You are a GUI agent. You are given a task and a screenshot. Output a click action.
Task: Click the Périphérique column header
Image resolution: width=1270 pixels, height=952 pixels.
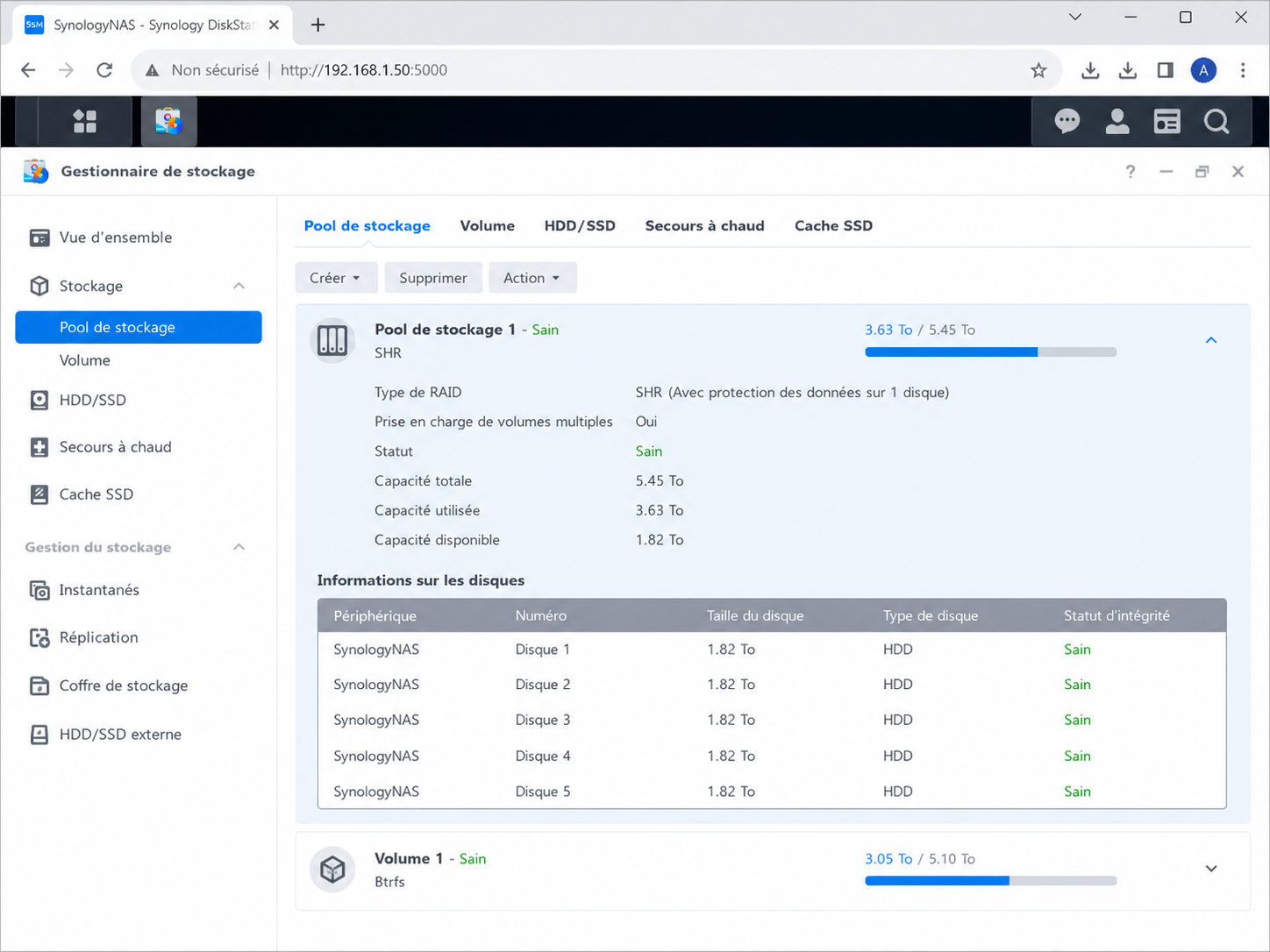375,615
